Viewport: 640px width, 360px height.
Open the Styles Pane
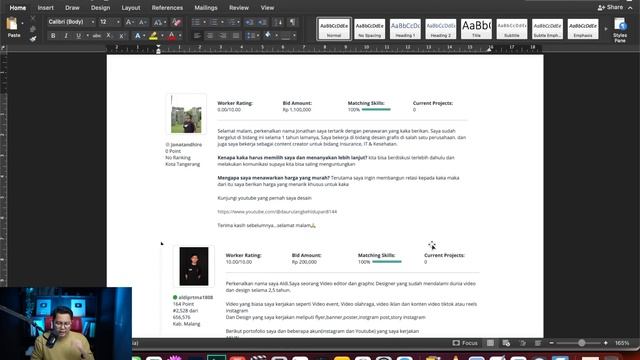coord(620,31)
